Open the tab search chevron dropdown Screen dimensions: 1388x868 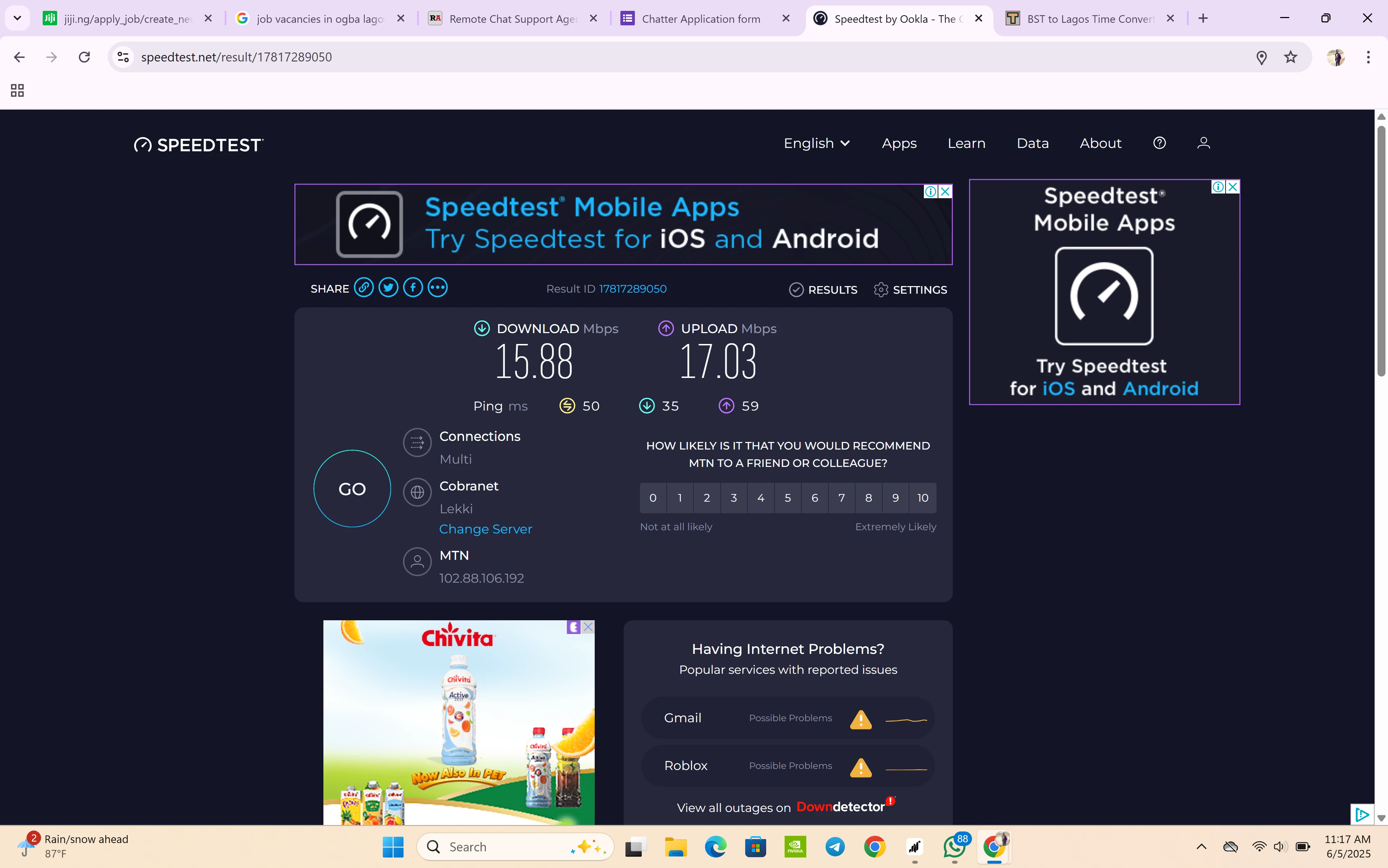pos(17,18)
